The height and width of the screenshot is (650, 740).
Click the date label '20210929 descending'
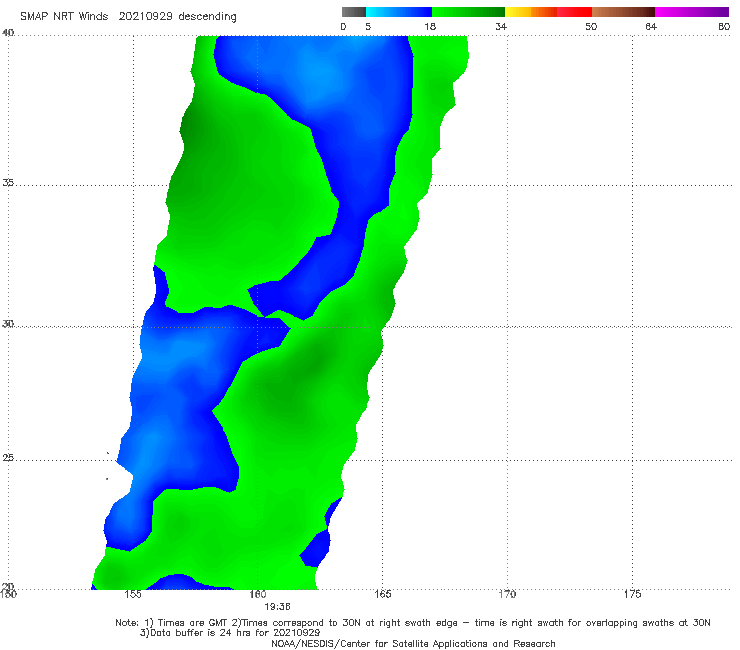177,16
